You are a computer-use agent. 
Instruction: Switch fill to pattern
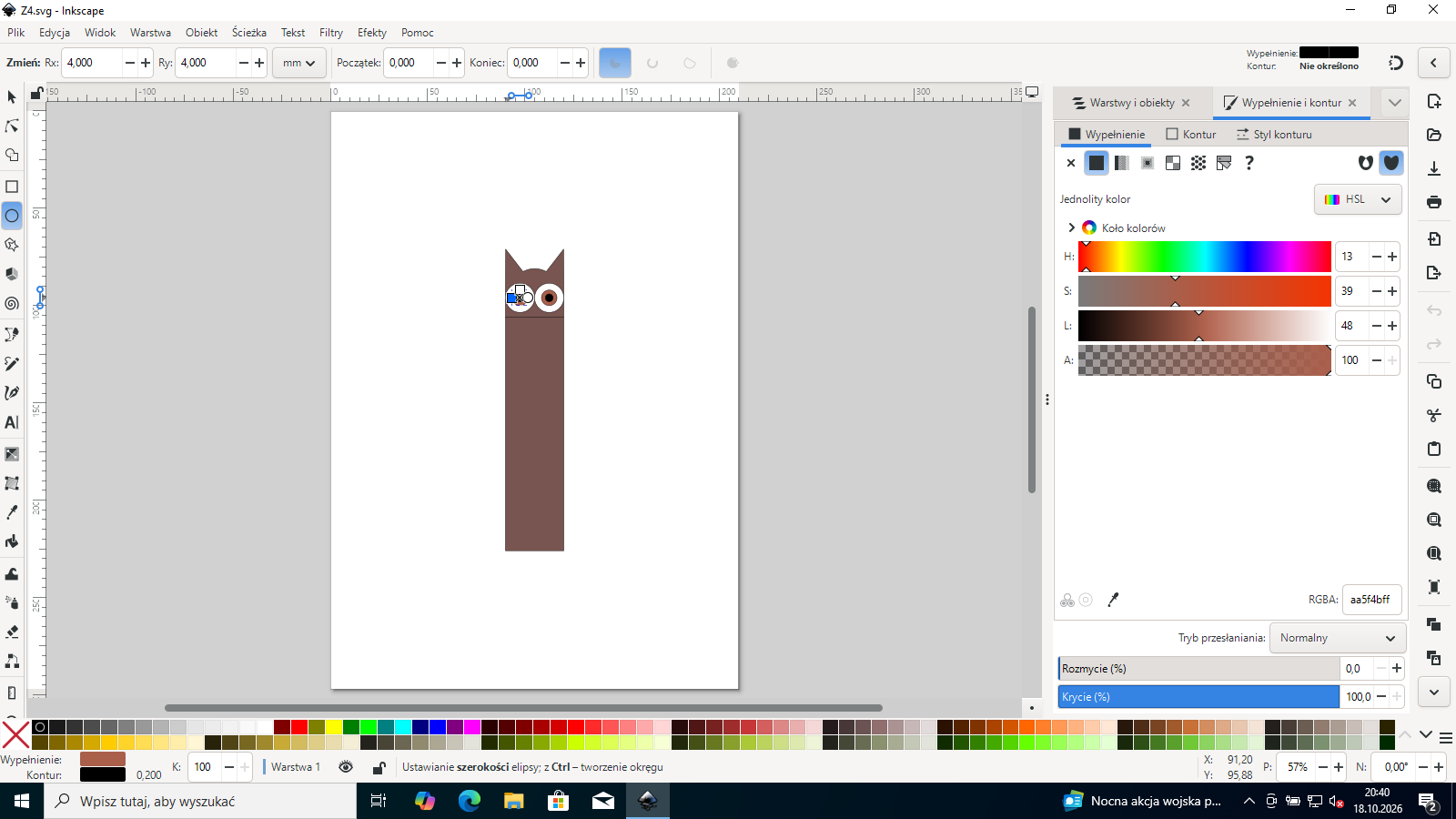[x=1198, y=163]
